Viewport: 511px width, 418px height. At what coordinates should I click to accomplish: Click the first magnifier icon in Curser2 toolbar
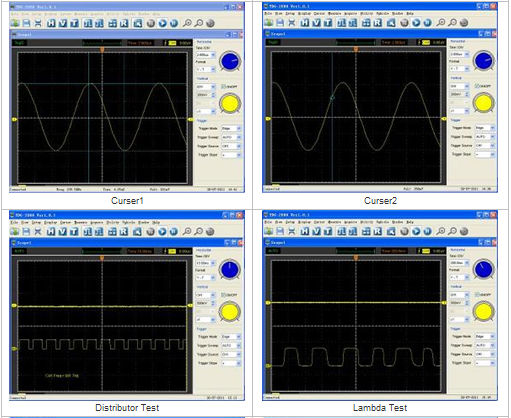tap(441, 23)
